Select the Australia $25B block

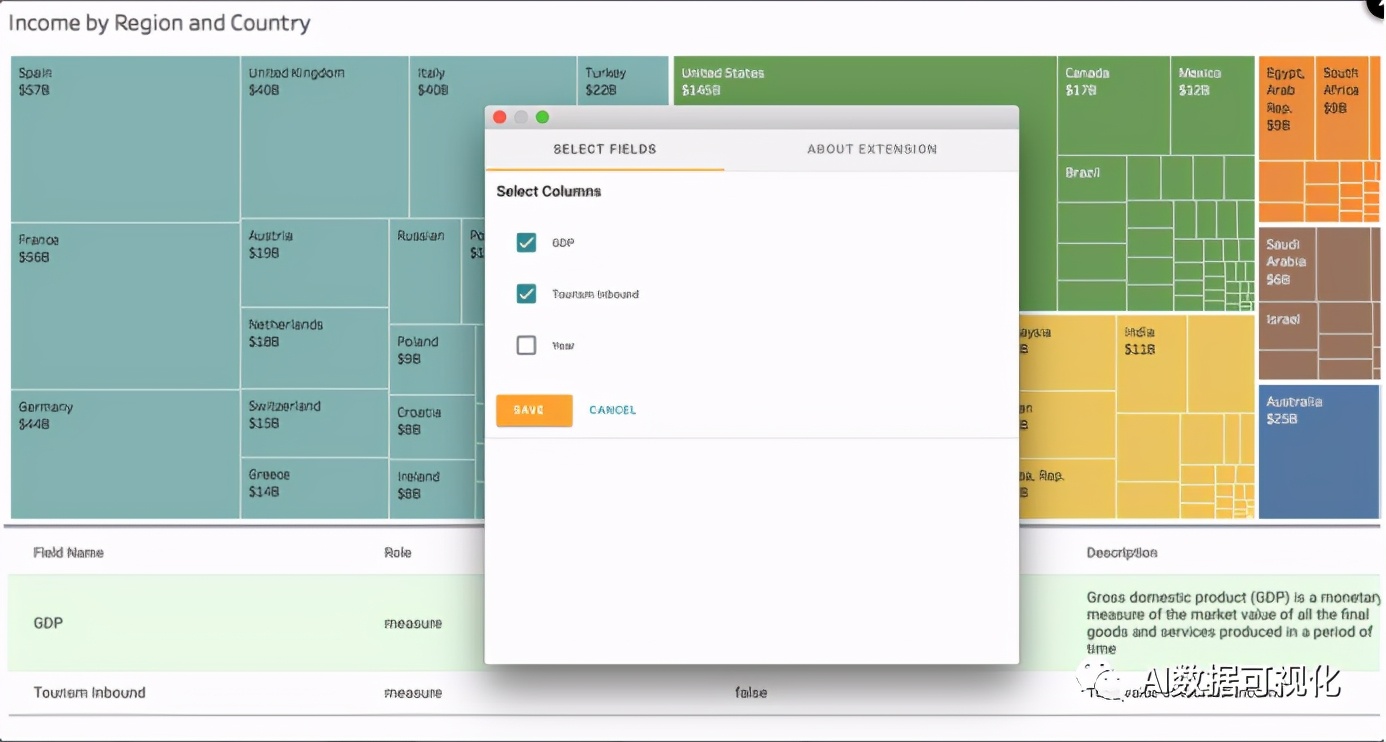tap(1318, 452)
